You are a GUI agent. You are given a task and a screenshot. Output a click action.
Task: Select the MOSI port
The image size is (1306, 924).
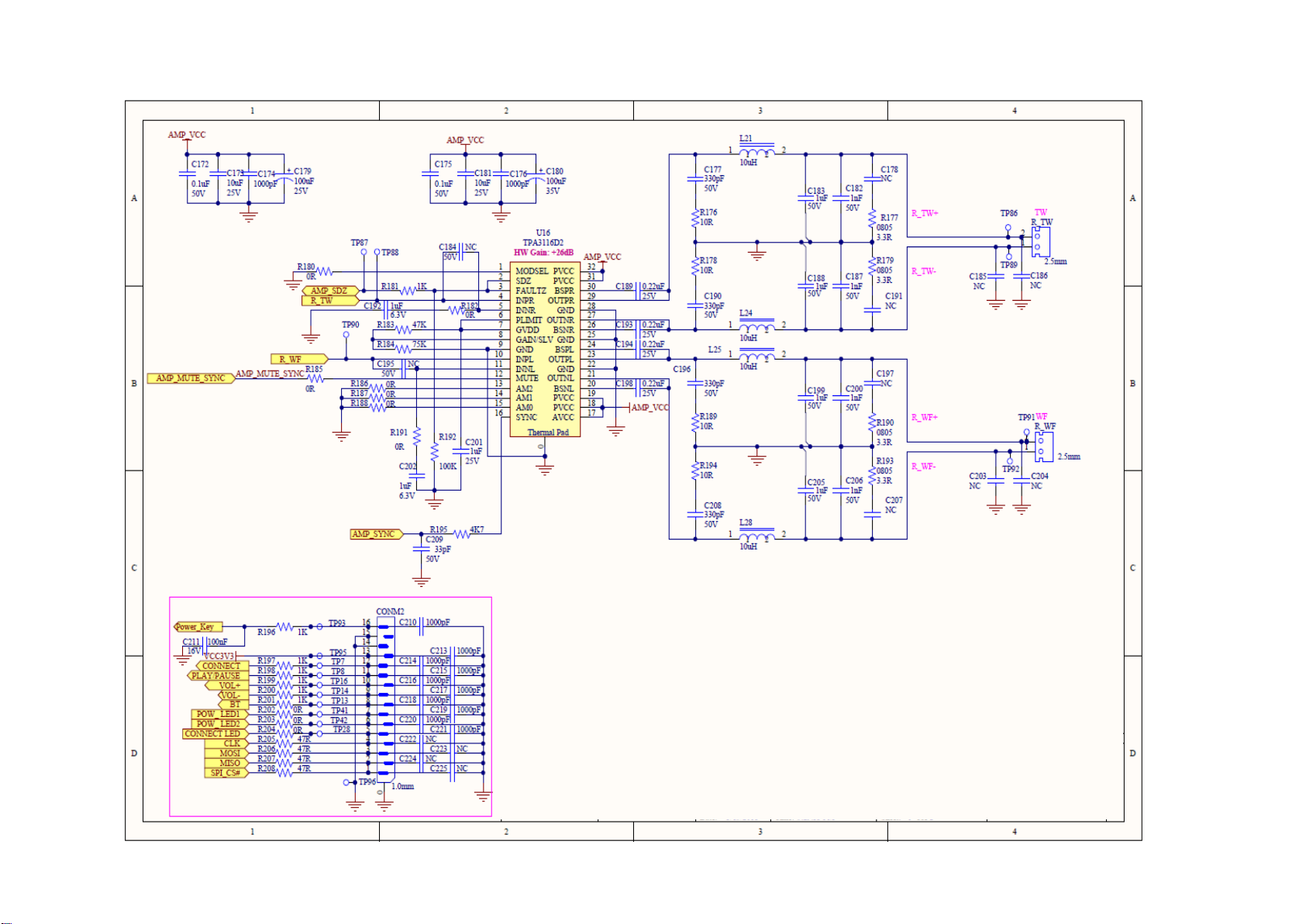click(227, 753)
